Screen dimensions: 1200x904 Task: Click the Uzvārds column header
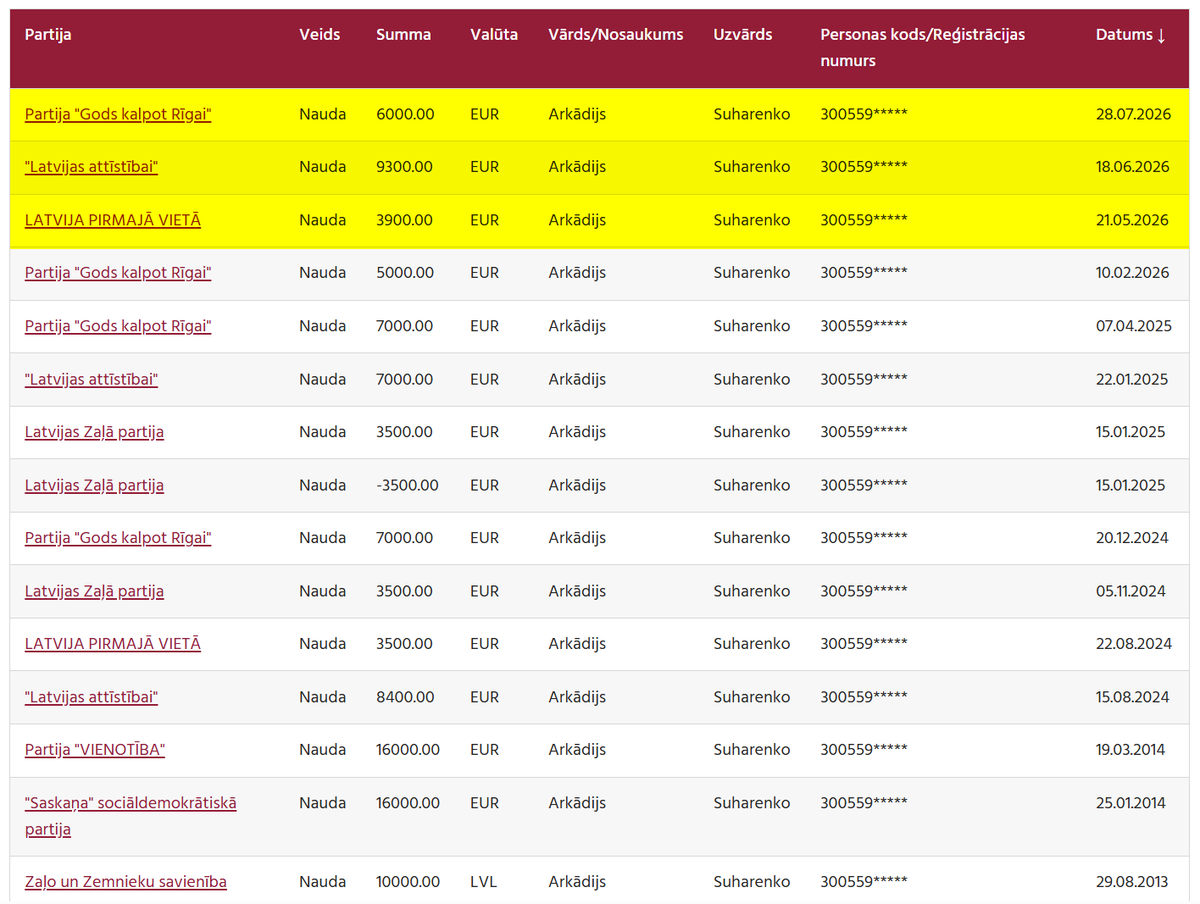[x=743, y=35]
